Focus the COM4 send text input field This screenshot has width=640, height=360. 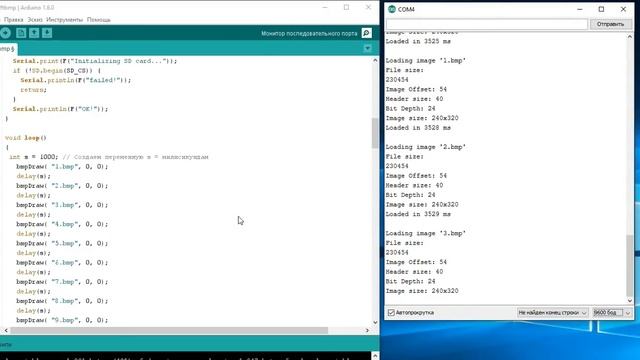[487, 24]
